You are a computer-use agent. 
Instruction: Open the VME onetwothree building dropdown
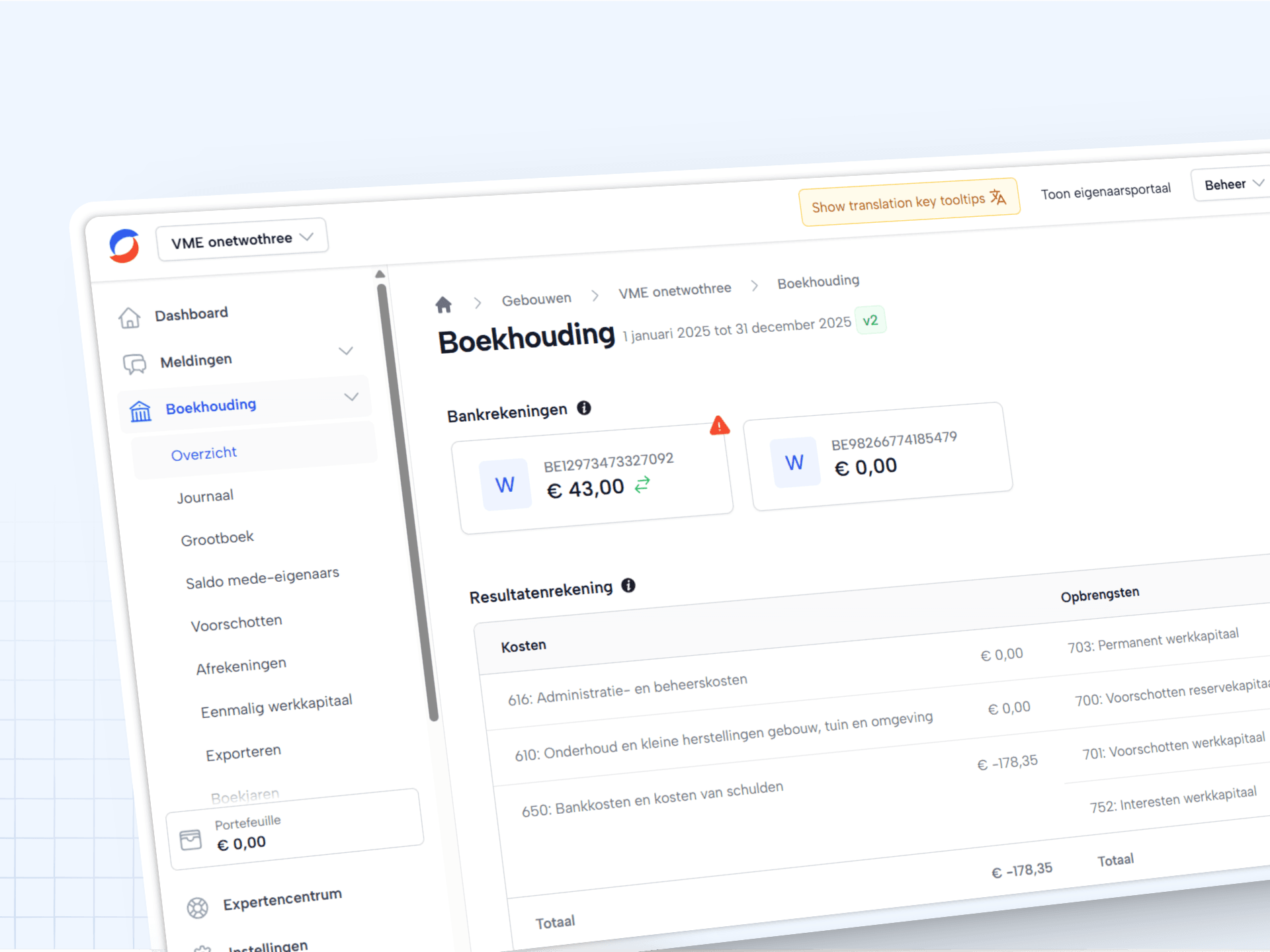coord(242,240)
